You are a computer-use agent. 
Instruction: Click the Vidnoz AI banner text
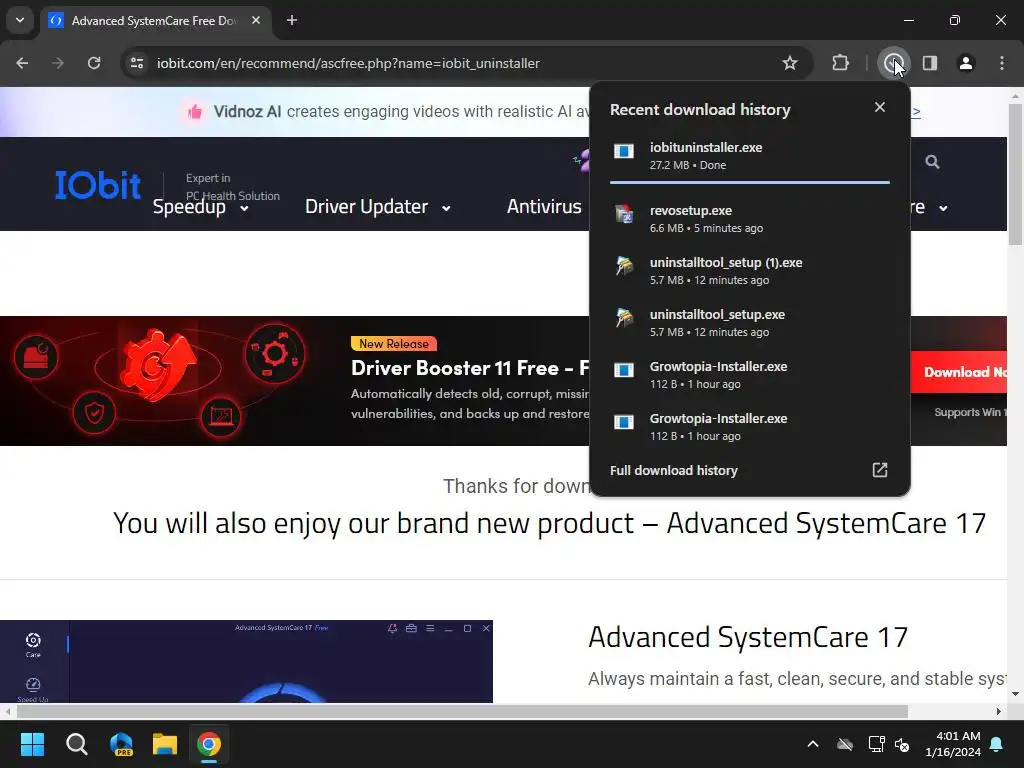pyautogui.click(x=403, y=112)
